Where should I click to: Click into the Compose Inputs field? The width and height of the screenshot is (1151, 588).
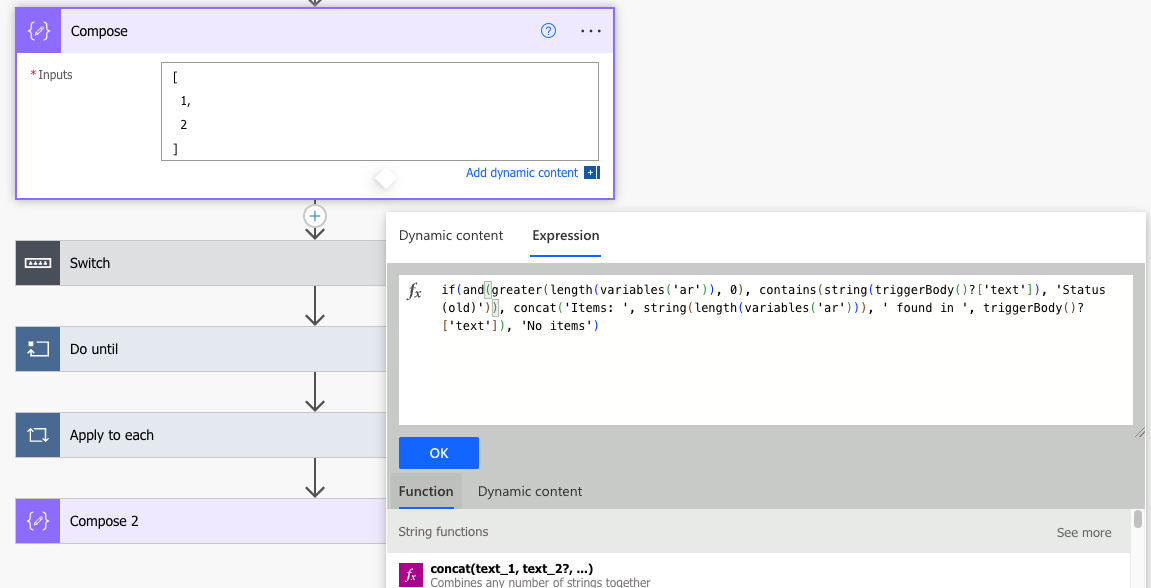coord(380,112)
